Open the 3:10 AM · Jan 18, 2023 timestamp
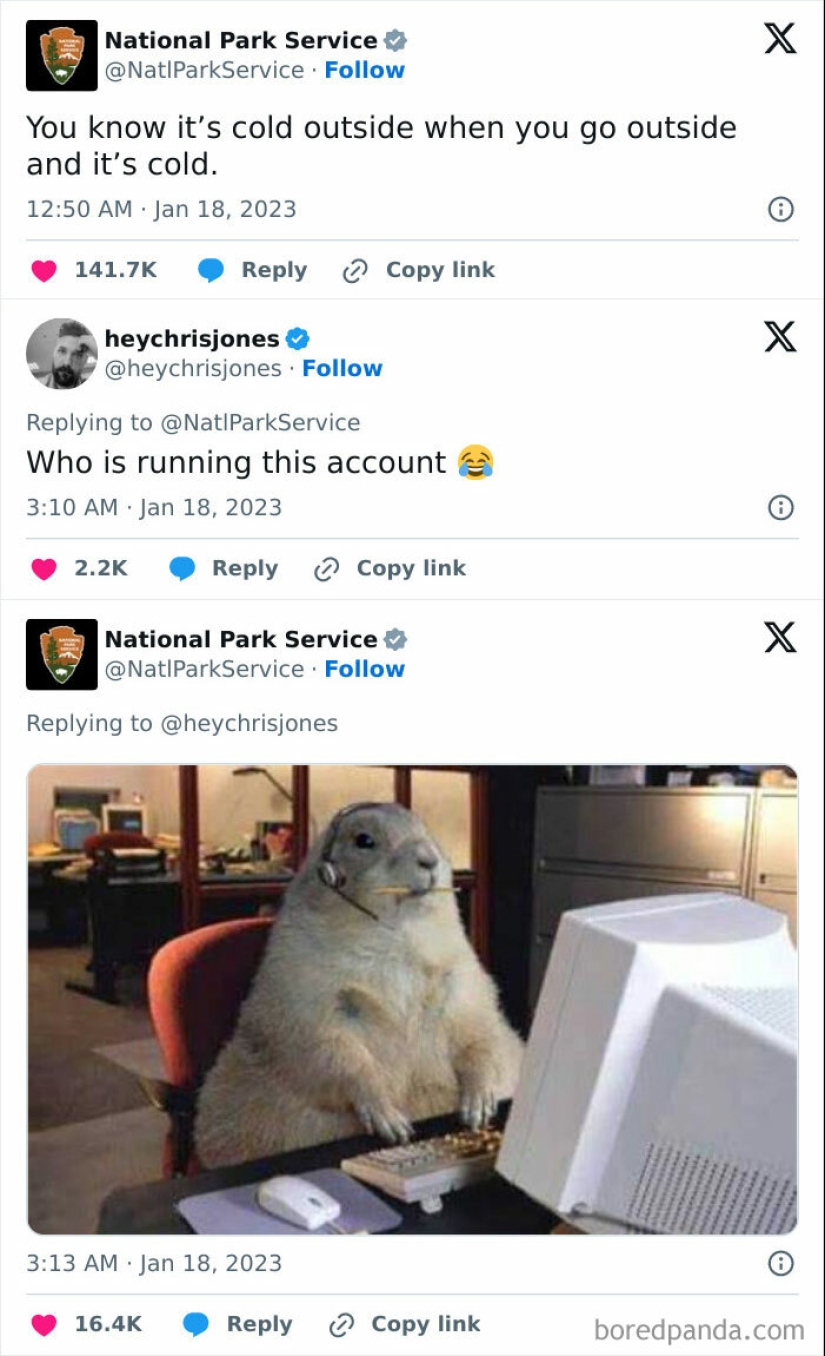The image size is (825, 1356). click(154, 508)
